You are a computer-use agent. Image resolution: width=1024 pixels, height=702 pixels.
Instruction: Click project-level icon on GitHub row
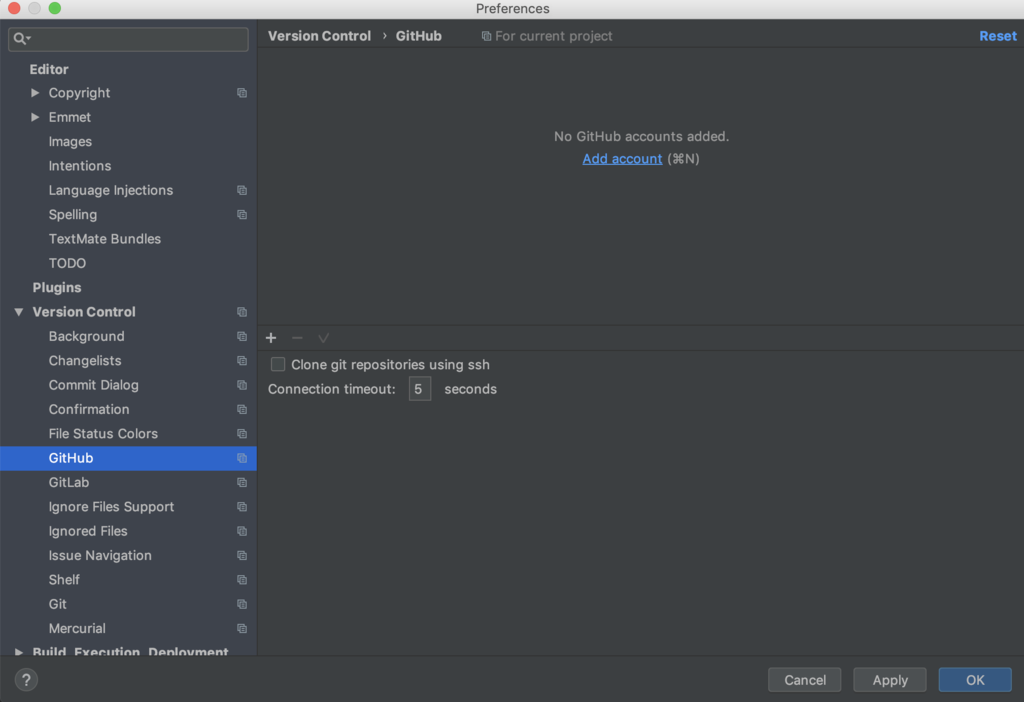242,458
